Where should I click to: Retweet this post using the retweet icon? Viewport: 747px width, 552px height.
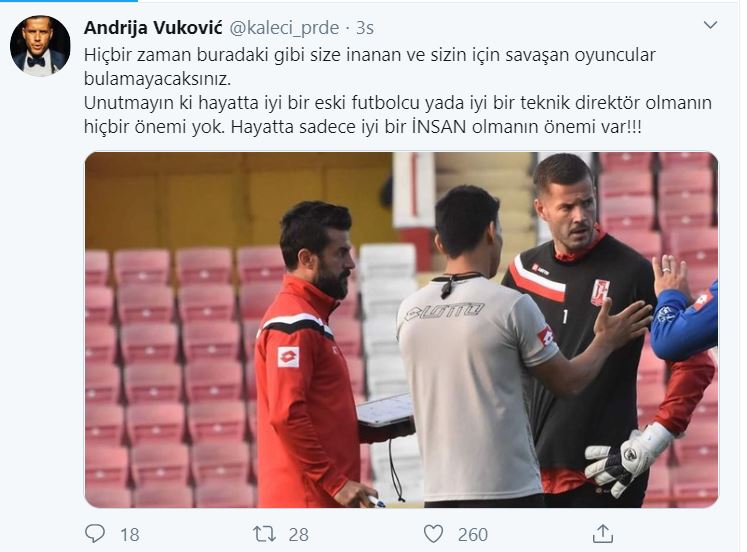[264, 534]
